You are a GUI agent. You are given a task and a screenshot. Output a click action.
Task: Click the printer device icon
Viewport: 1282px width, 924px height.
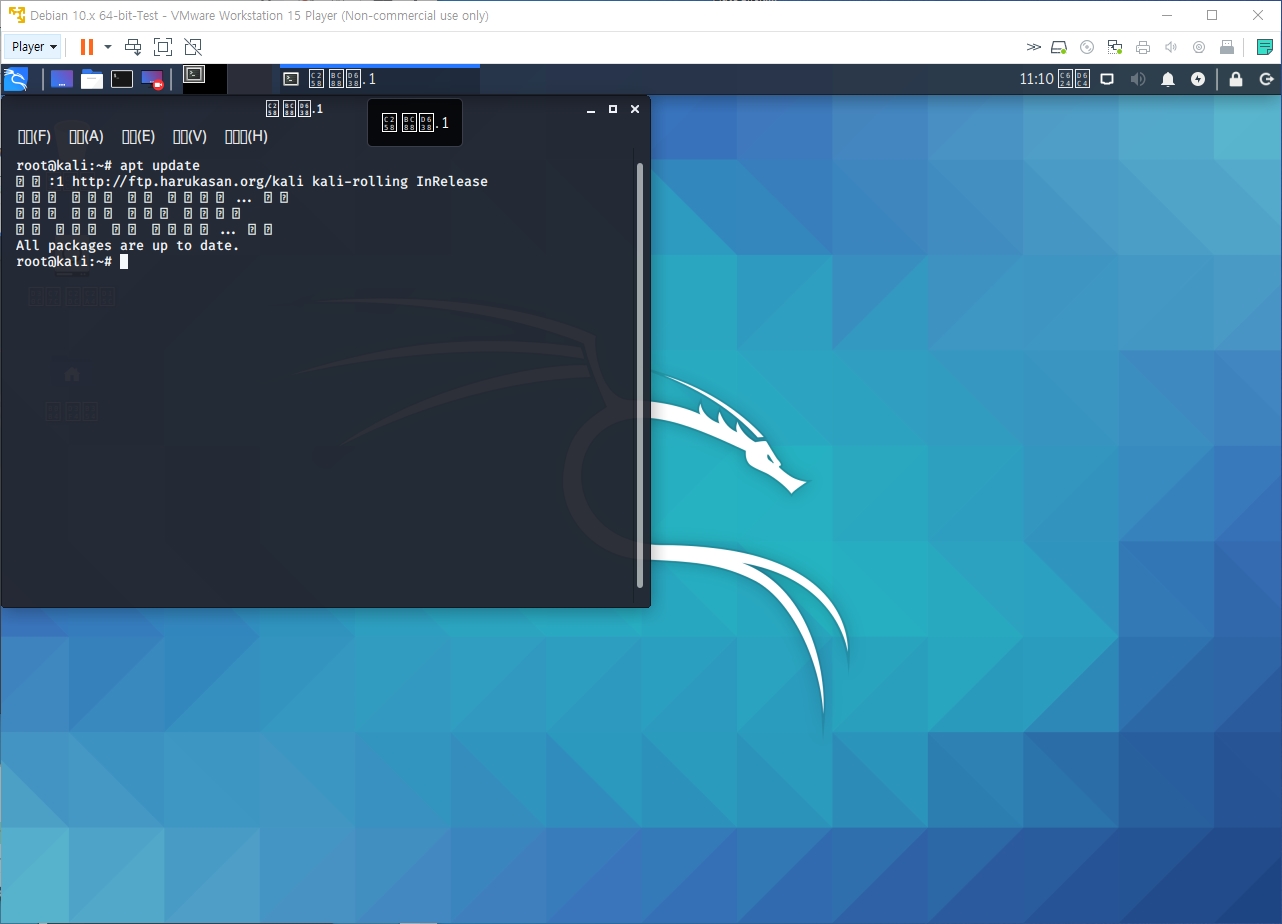(1143, 47)
